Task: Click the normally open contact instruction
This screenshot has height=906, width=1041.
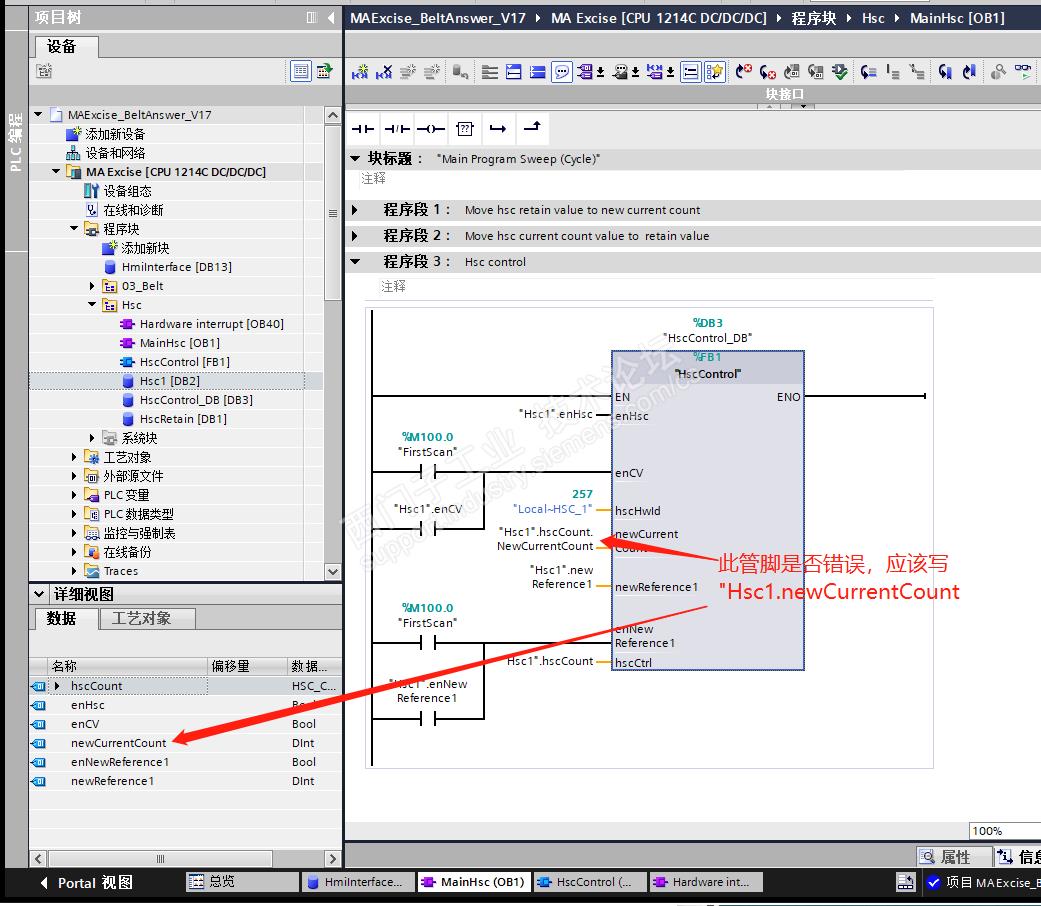Action: pyautogui.click(x=363, y=129)
